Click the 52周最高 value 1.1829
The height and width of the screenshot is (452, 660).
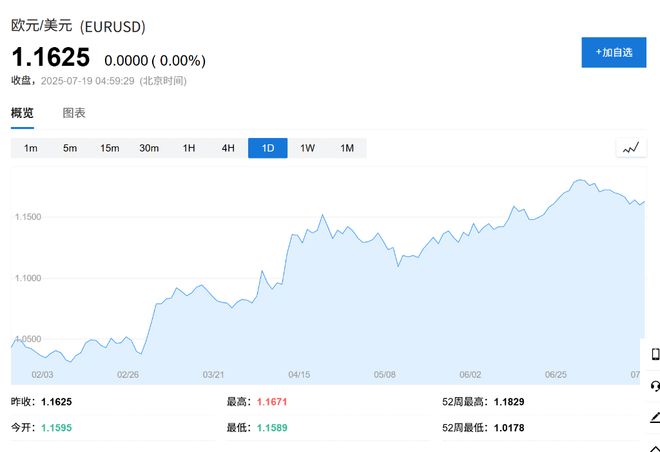coord(509,402)
